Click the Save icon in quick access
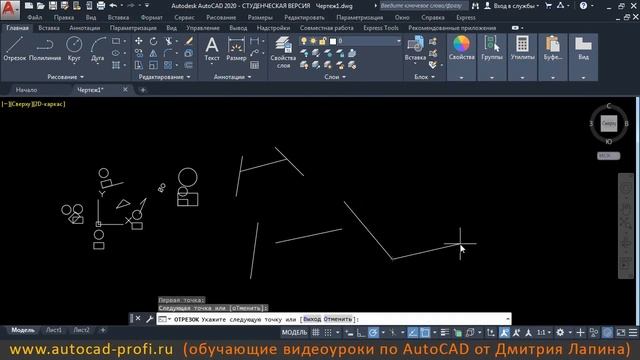 [x=53, y=6]
